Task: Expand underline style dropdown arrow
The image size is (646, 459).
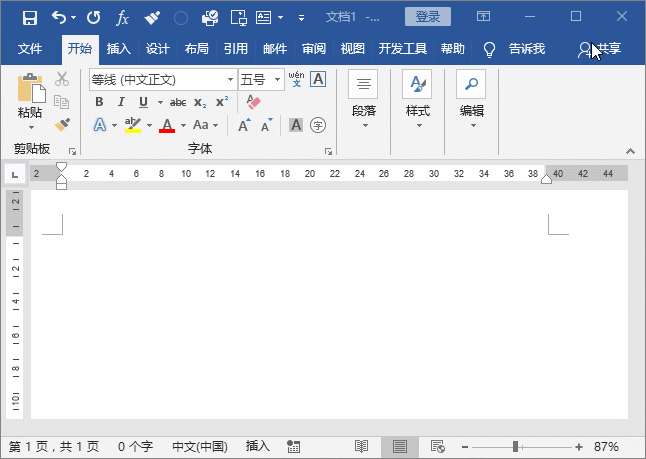Action: [x=160, y=102]
